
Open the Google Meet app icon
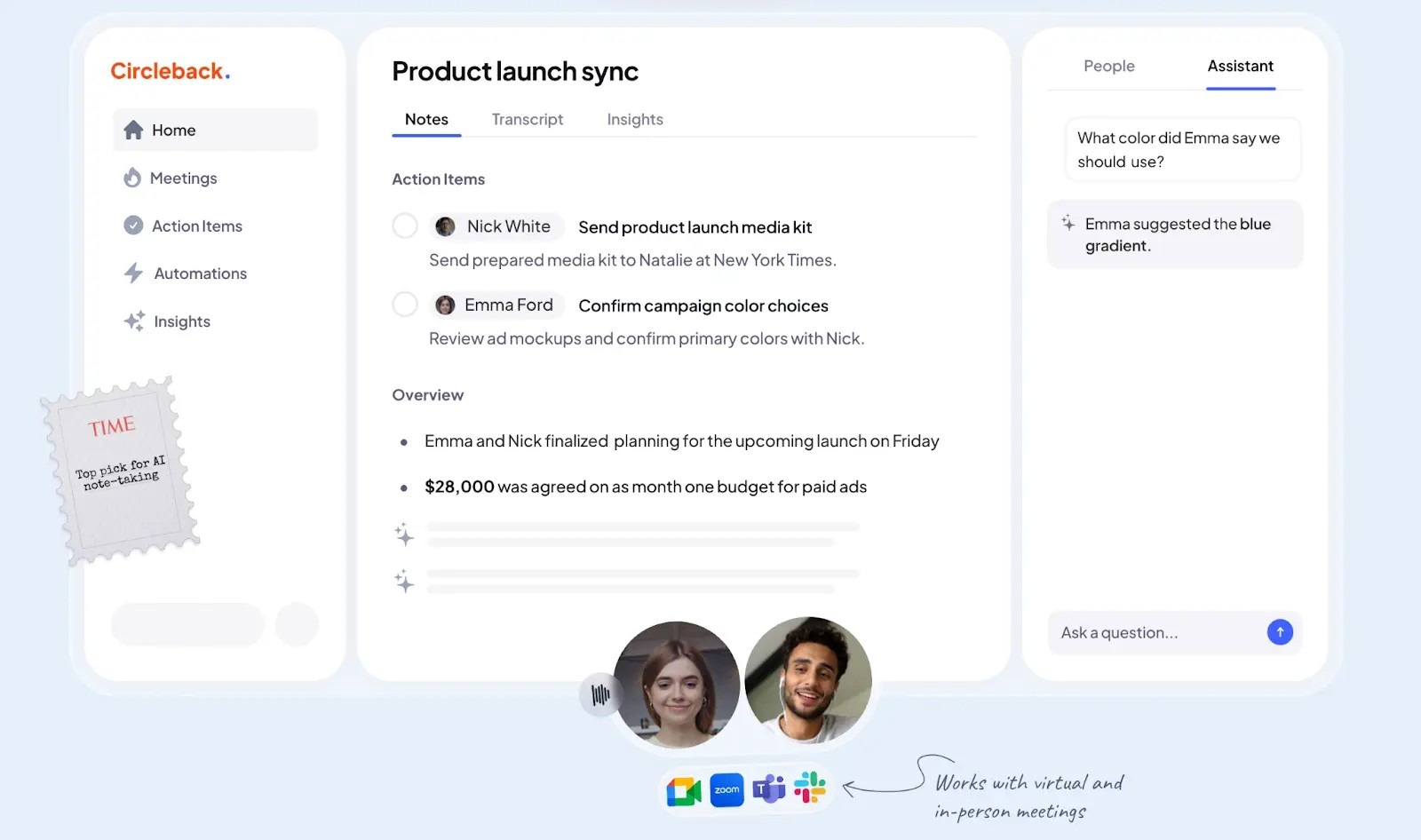[x=684, y=790]
